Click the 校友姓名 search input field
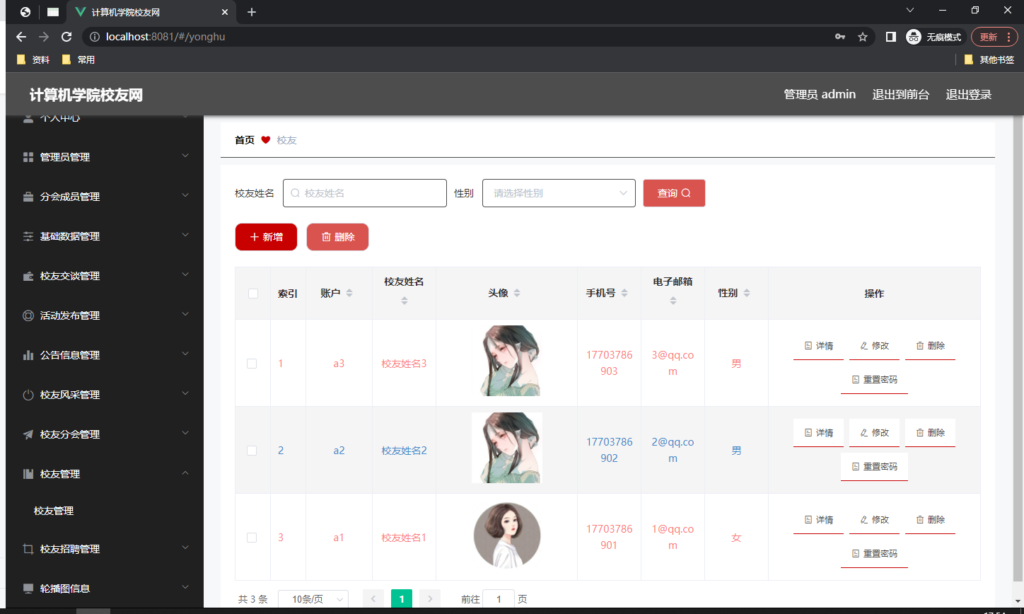The height and width of the screenshot is (614, 1024). coord(364,193)
